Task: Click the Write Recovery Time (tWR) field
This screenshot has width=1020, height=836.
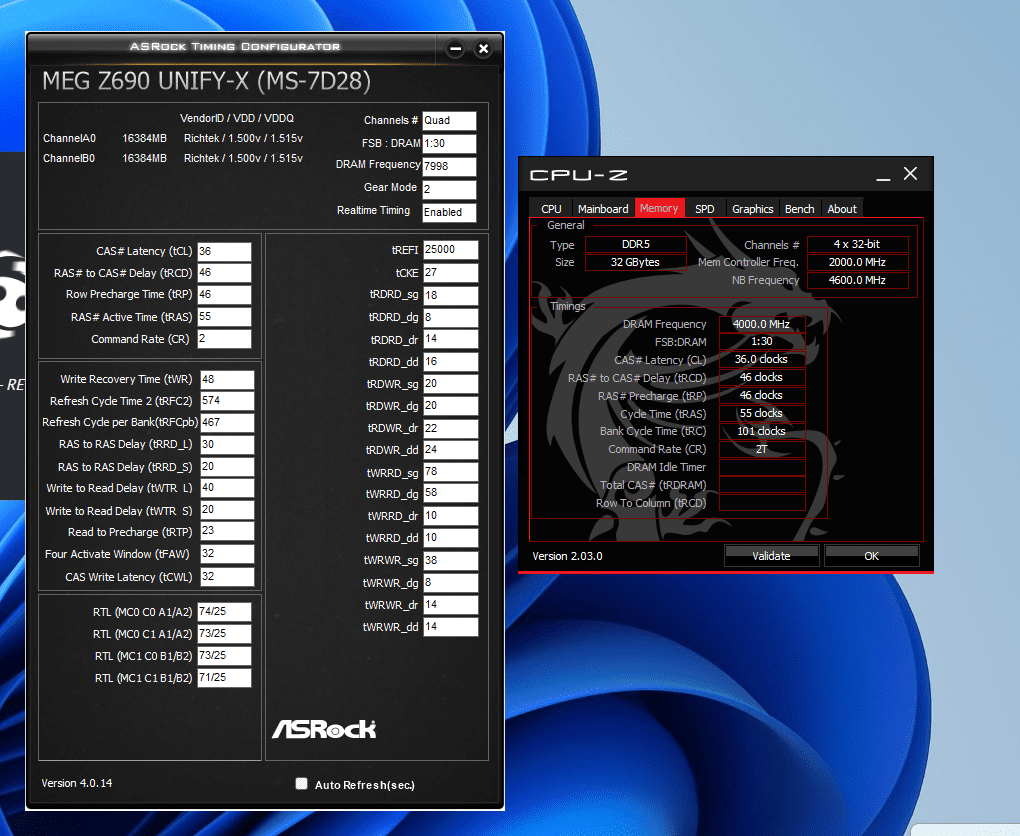Action: click(x=227, y=379)
